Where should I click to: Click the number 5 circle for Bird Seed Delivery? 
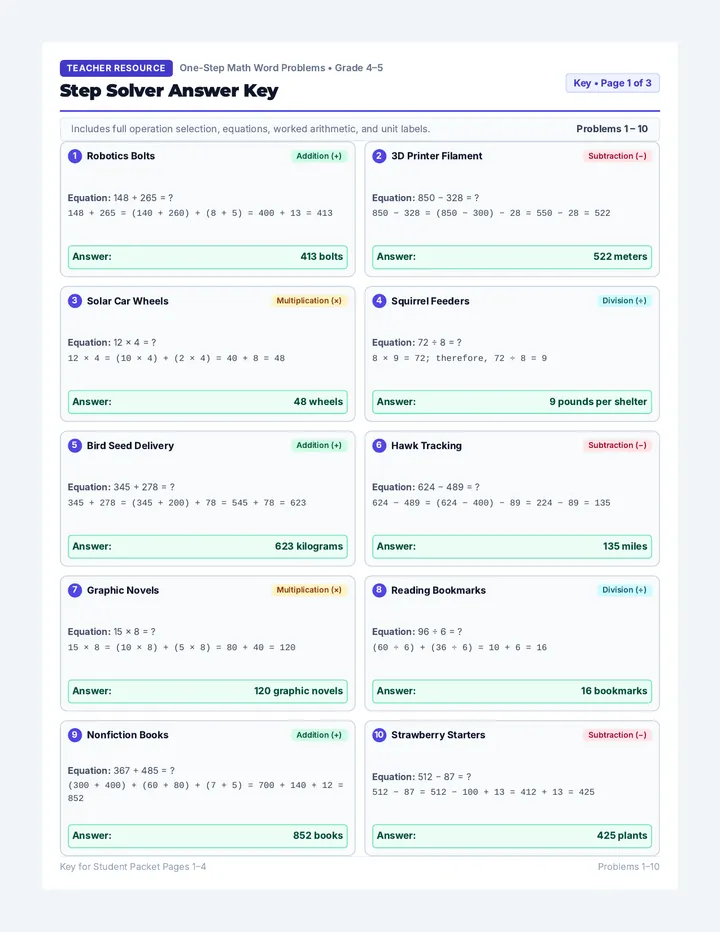click(x=75, y=445)
